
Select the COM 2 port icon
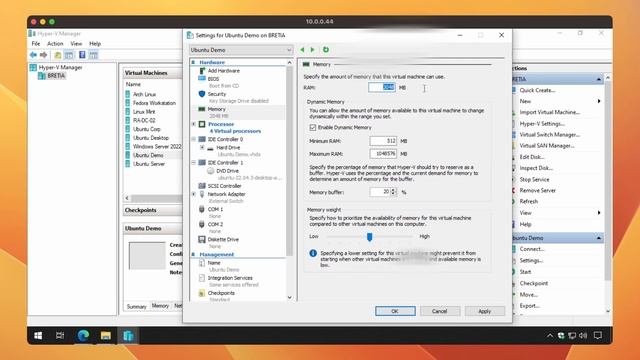pos(202,224)
